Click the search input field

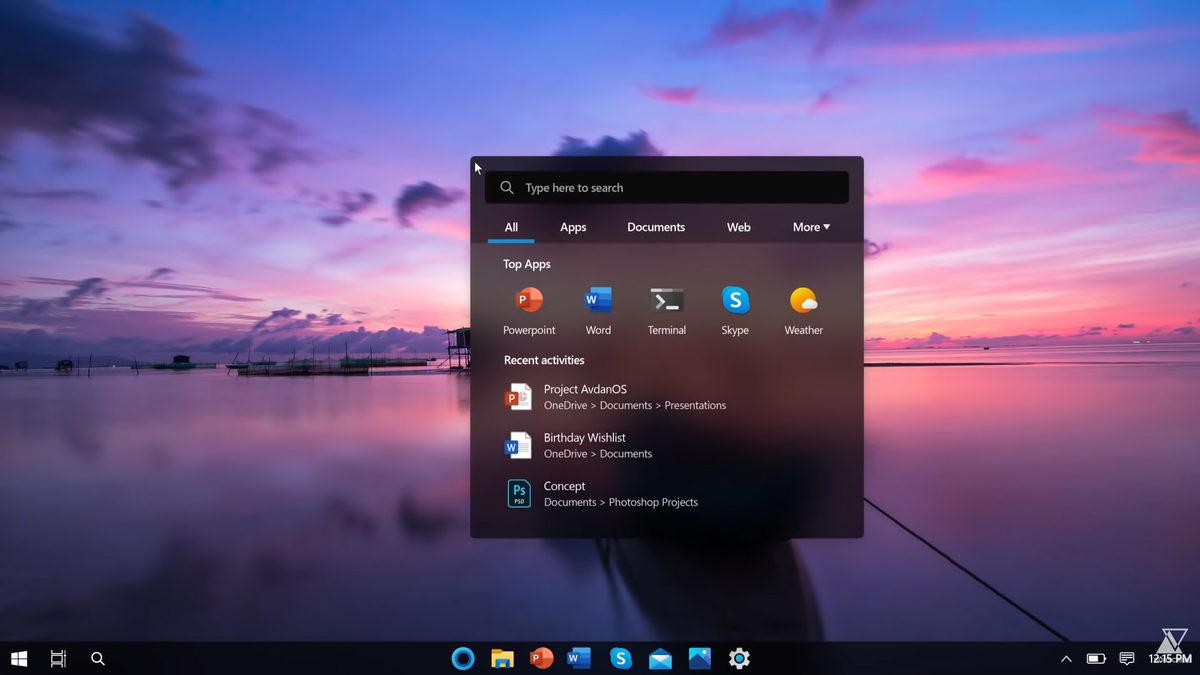[667, 187]
